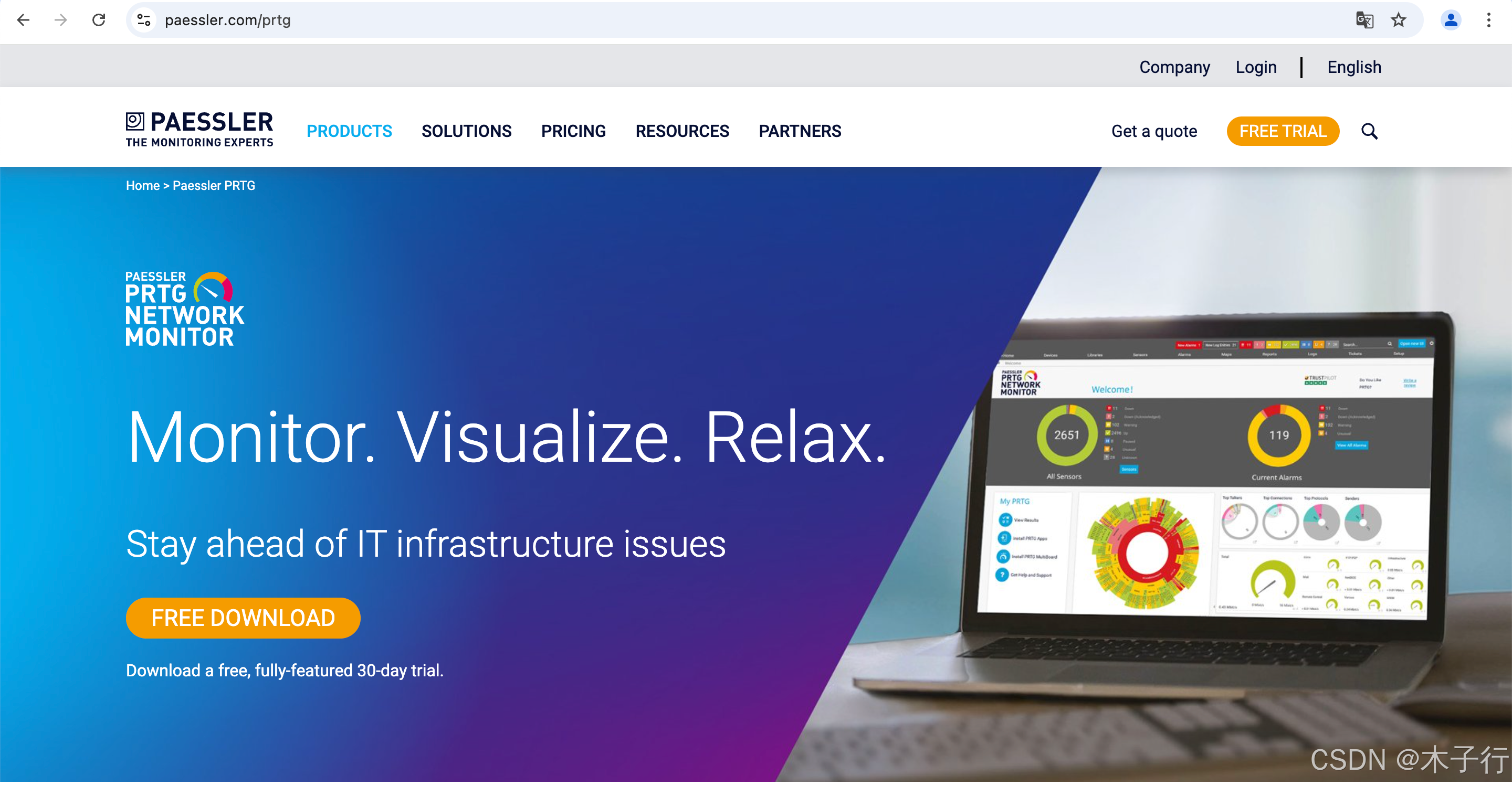Open site search magnifier icon

click(1369, 131)
